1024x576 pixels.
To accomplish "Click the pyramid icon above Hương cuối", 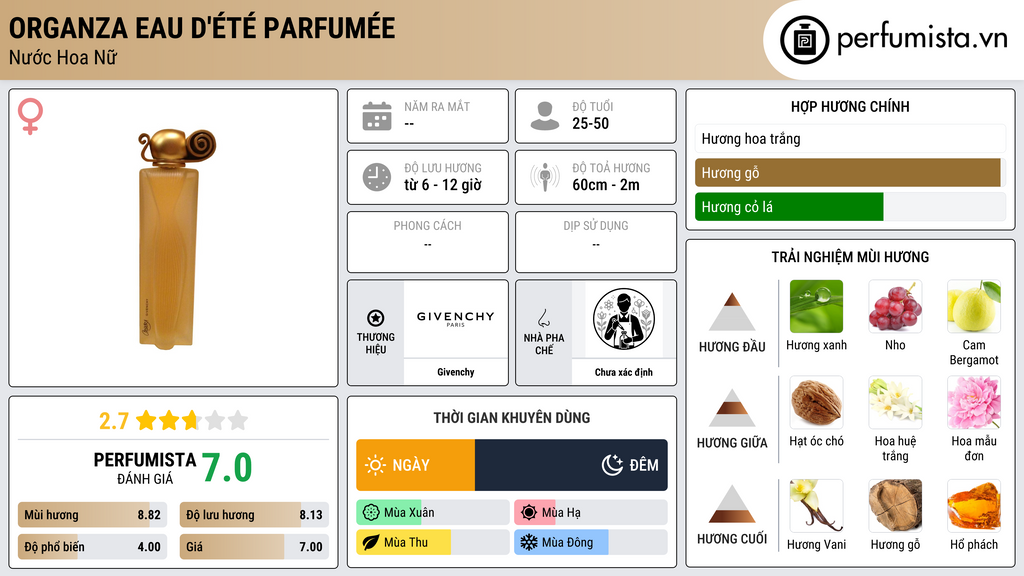I will (732, 504).
